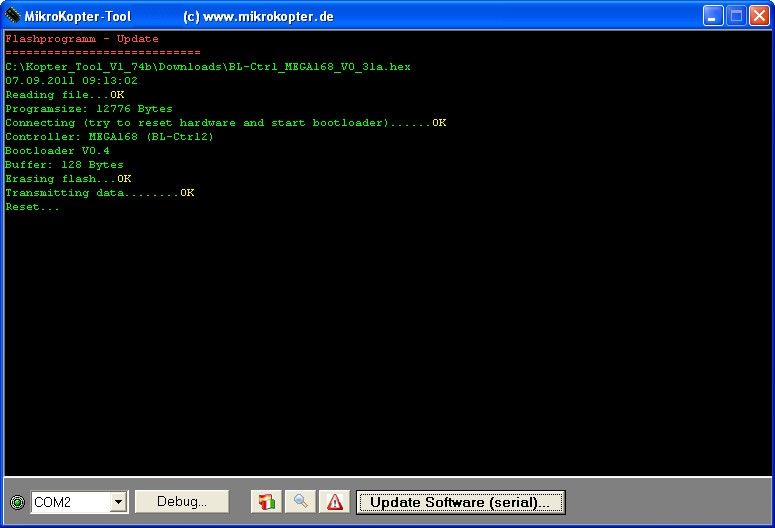Close the MikroKopter-Tool window
This screenshot has width=775, height=528.
point(758,16)
